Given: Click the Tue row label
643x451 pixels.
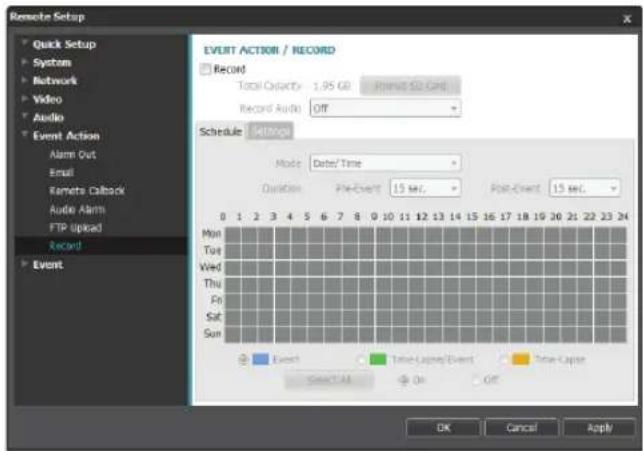Looking at the screenshot, I should 212,250.
